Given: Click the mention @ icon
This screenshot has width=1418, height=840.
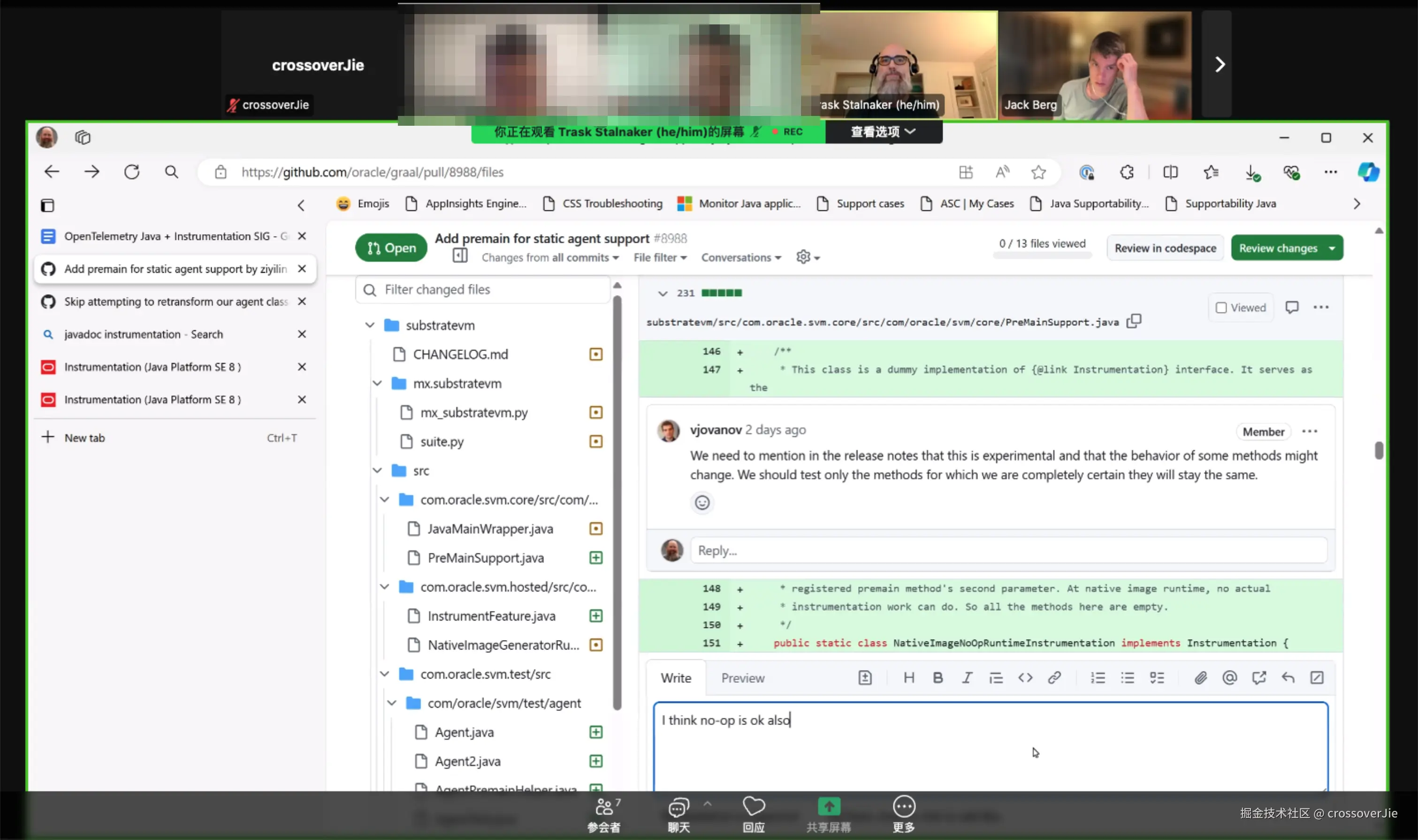Looking at the screenshot, I should [x=1229, y=678].
